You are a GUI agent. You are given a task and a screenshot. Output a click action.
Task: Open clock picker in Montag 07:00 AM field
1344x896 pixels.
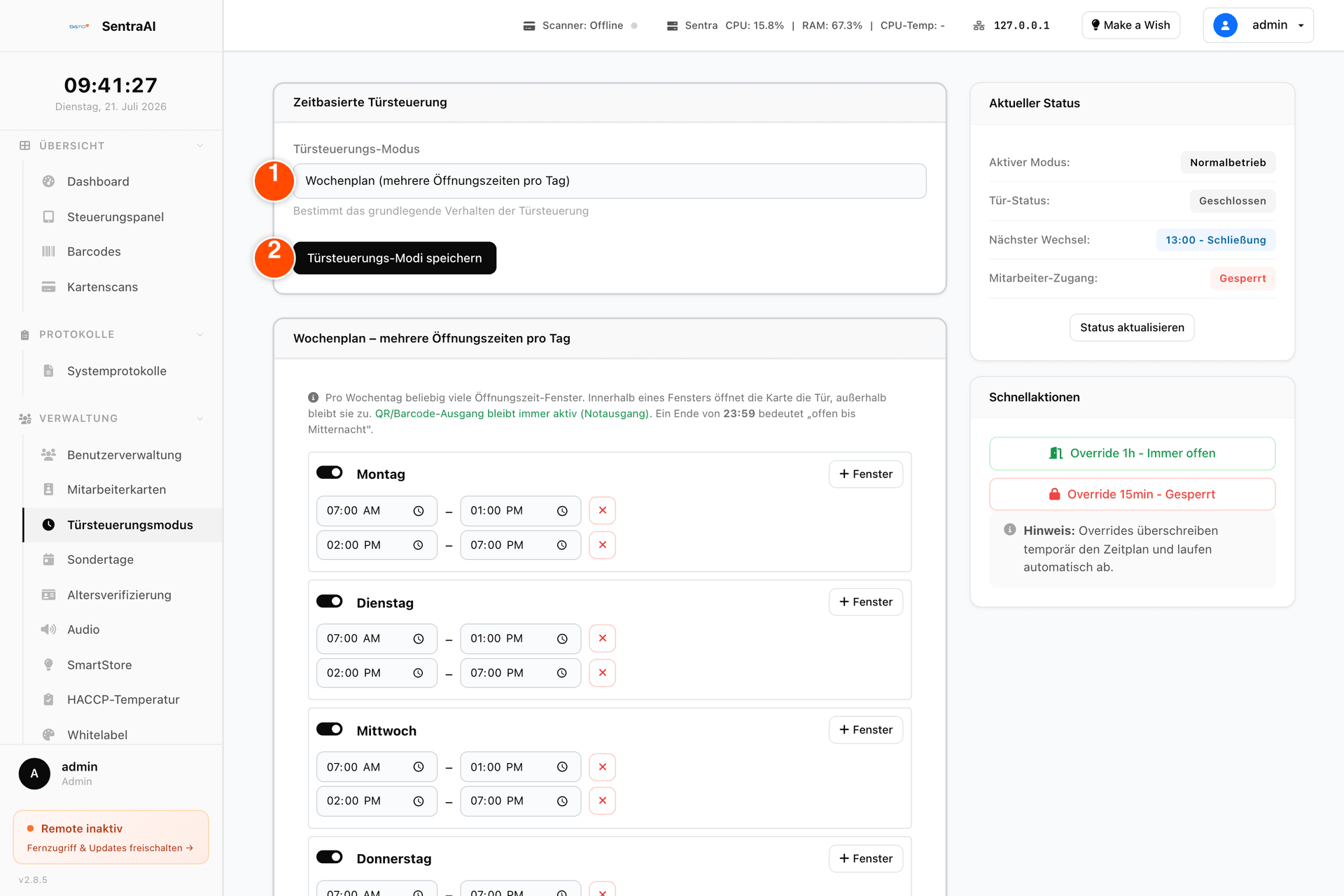(x=419, y=511)
